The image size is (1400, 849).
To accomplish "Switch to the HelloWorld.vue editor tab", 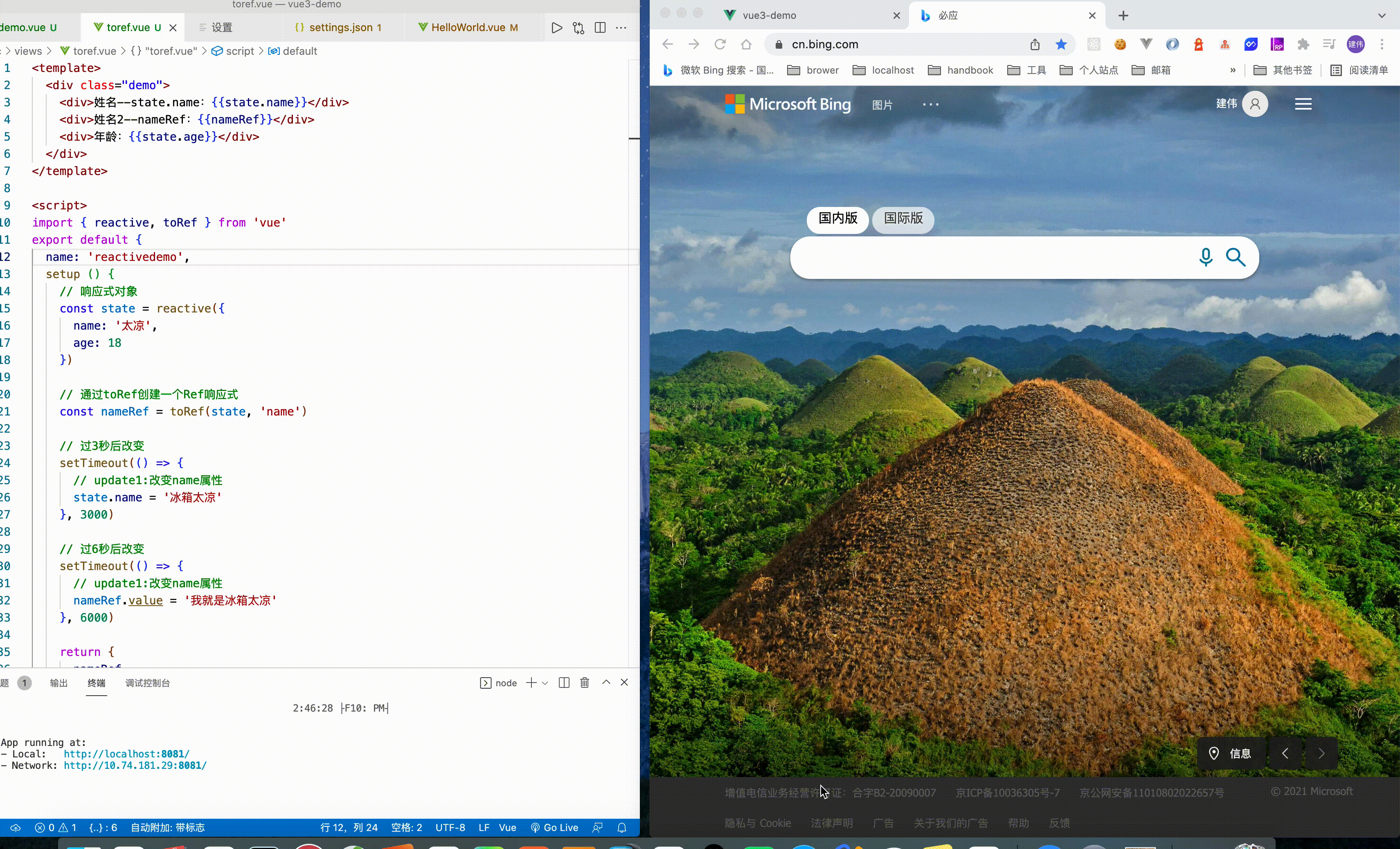I will [468, 27].
